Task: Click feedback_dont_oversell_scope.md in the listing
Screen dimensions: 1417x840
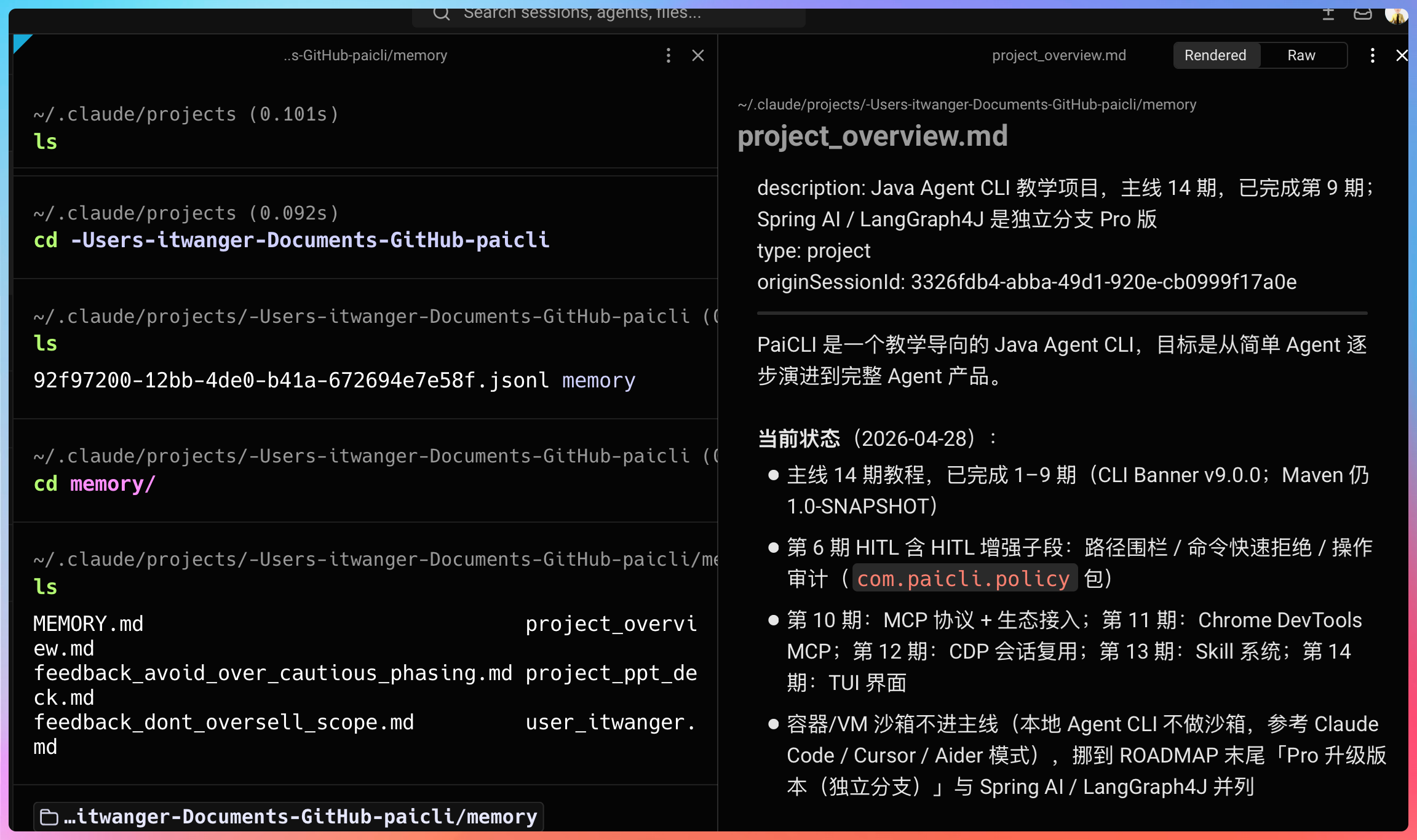Action: pyautogui.click(x=224, y=722)
